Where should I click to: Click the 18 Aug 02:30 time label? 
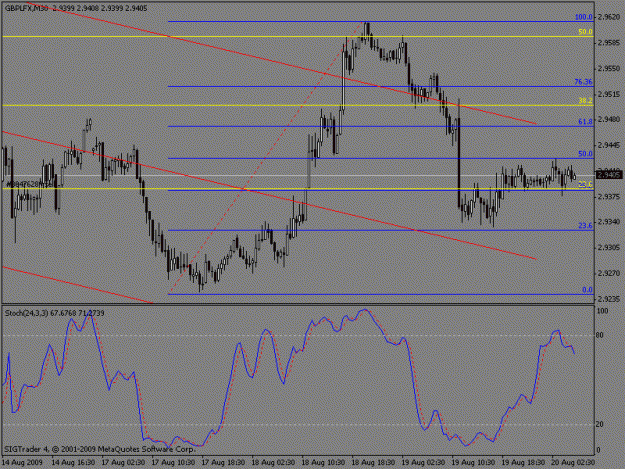pos(273,463)
